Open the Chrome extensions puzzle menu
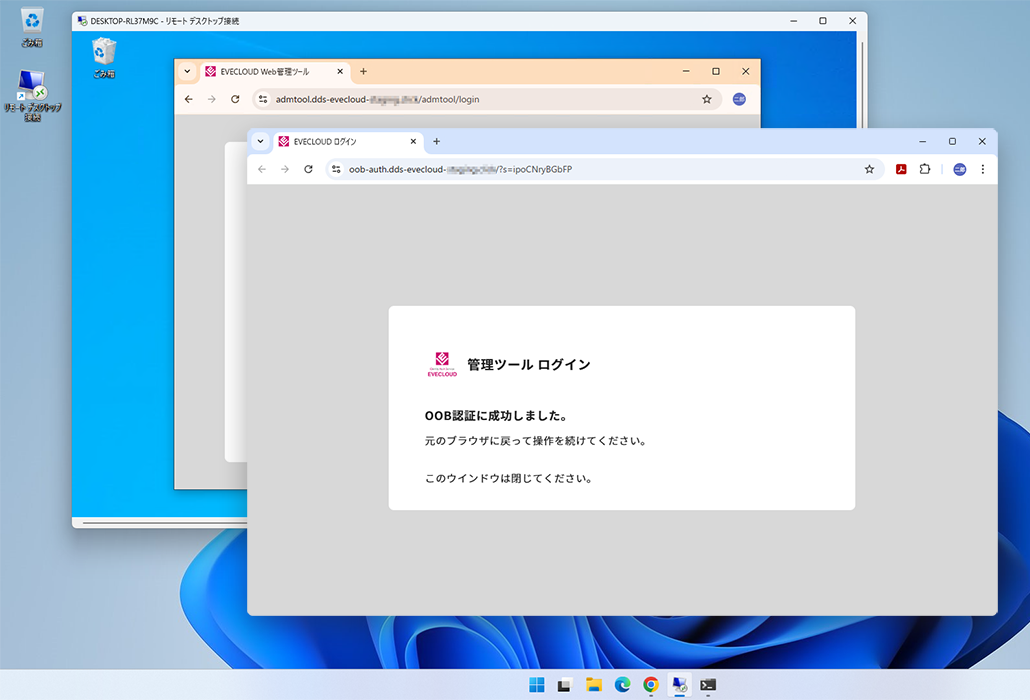The image size is (1030, 700). point(925,170)
